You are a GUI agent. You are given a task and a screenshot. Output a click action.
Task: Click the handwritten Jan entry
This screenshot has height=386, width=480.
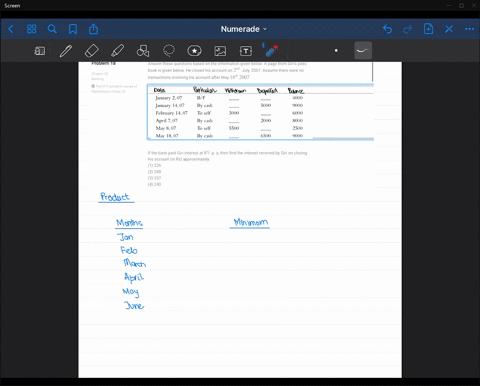click(126, 237)
